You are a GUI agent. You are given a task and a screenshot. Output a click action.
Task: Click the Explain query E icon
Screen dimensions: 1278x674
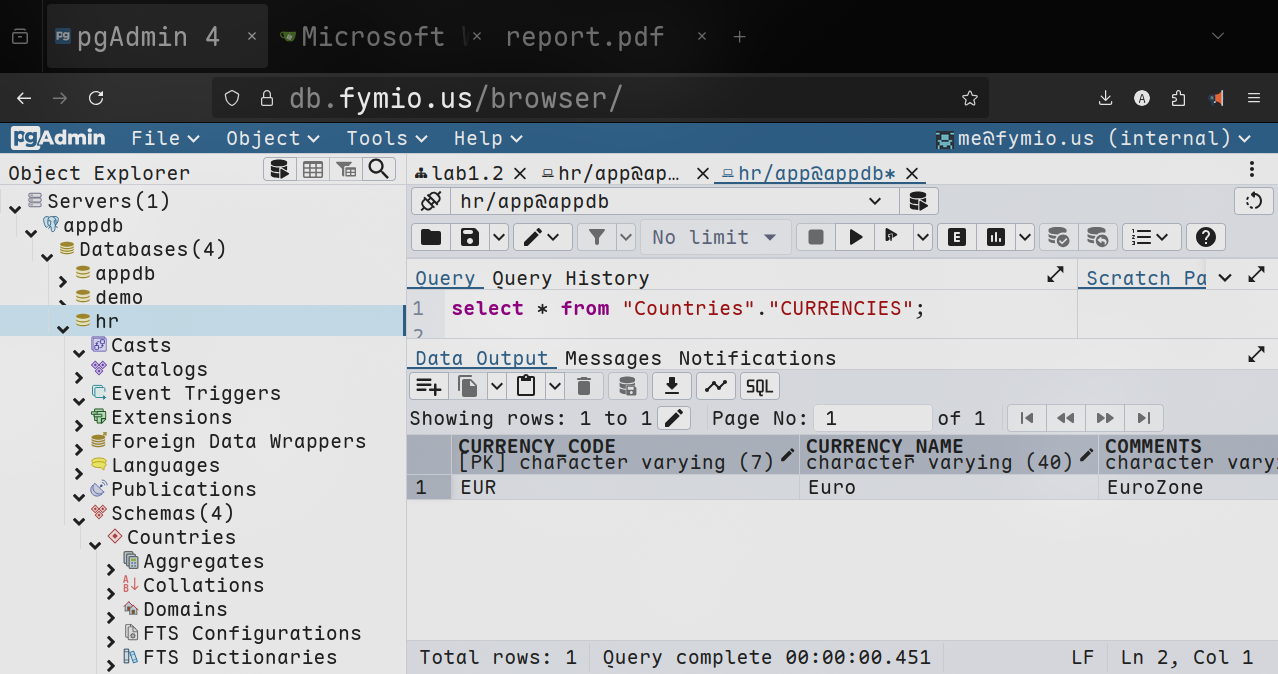957,237
